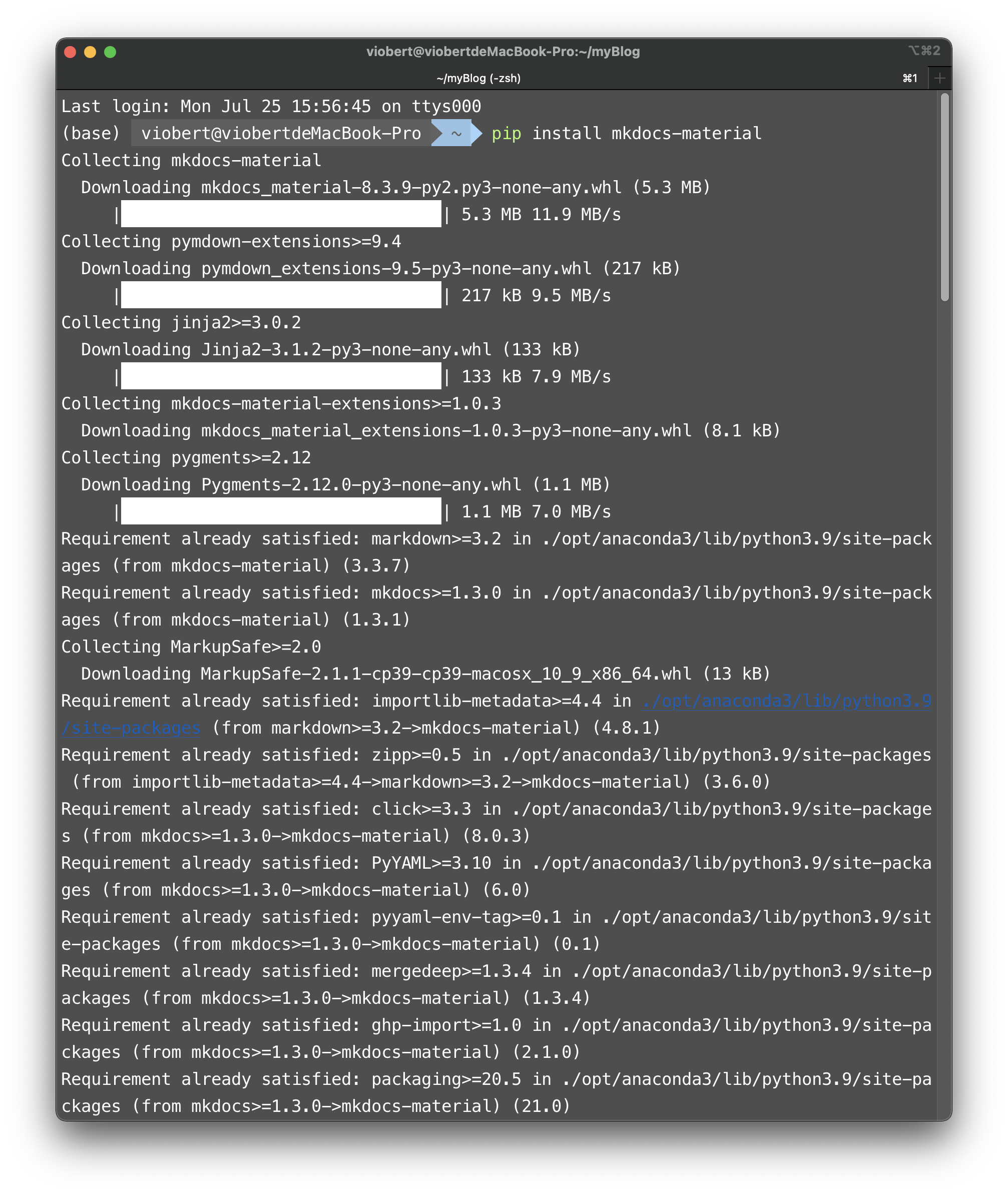Click the green zoom window button
This screenshot has width=1008, height=1195.
[110, 52]
